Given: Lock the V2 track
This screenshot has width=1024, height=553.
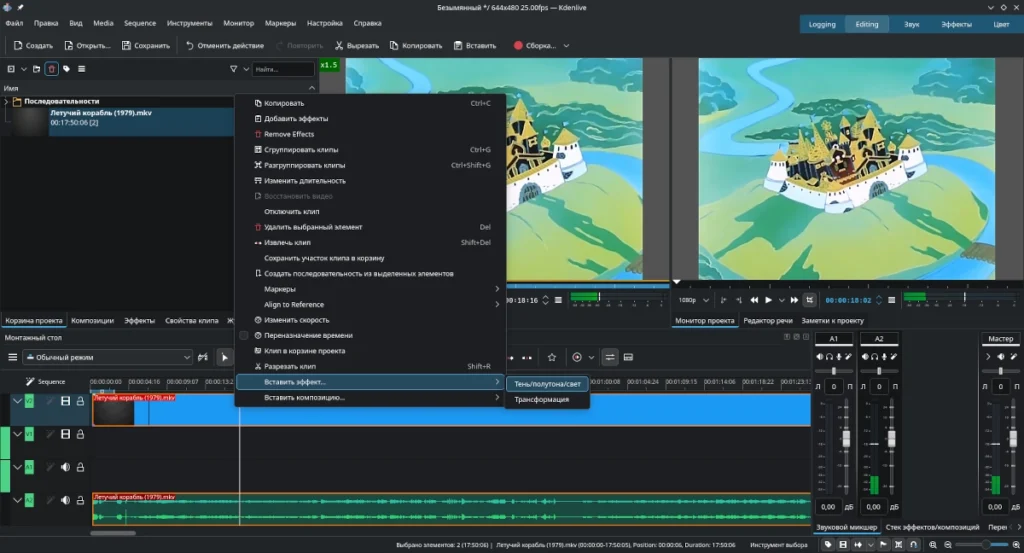Looking at the screenshot, I should pos(80,401).
